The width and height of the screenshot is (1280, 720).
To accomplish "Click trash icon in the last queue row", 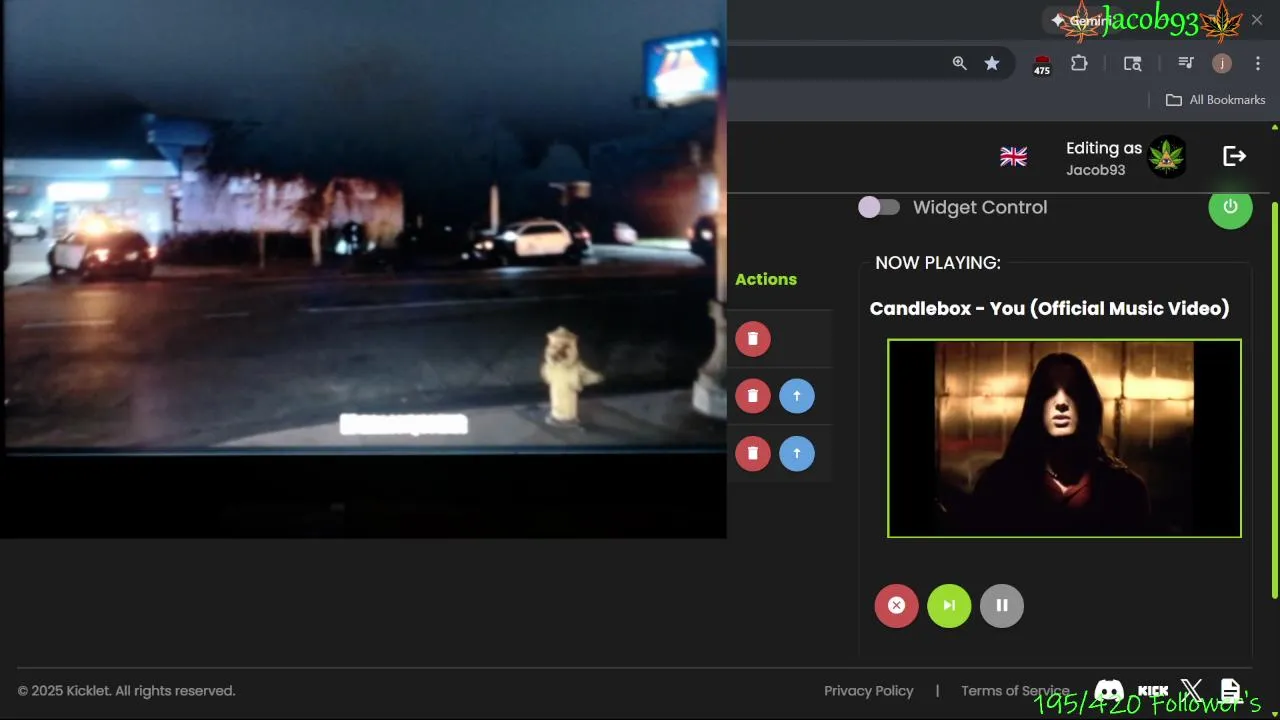I will [753, 453].
